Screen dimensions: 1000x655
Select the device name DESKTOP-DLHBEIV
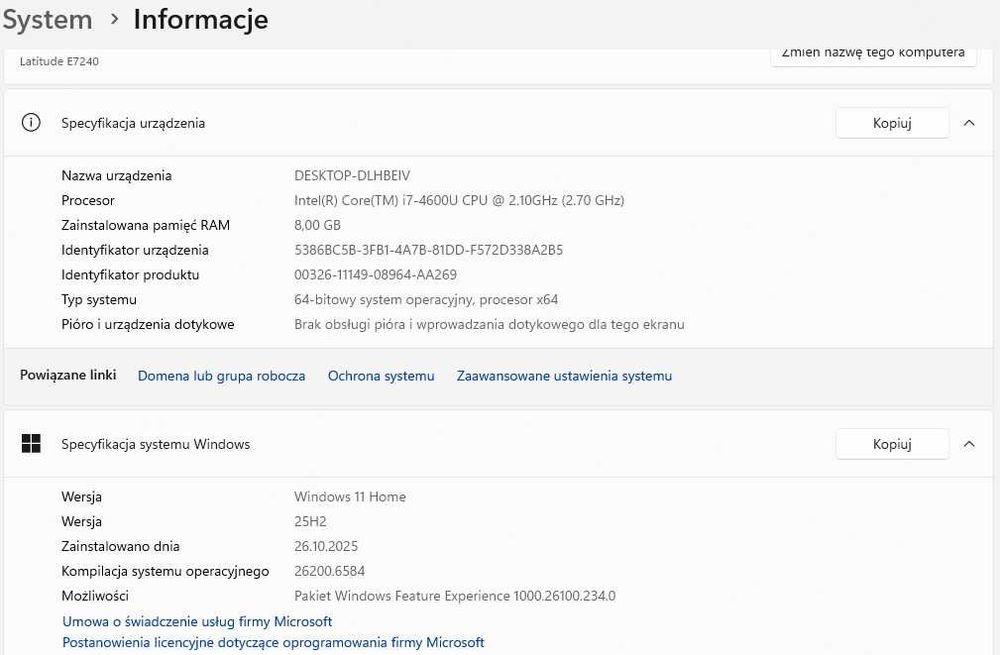point(352,175)
